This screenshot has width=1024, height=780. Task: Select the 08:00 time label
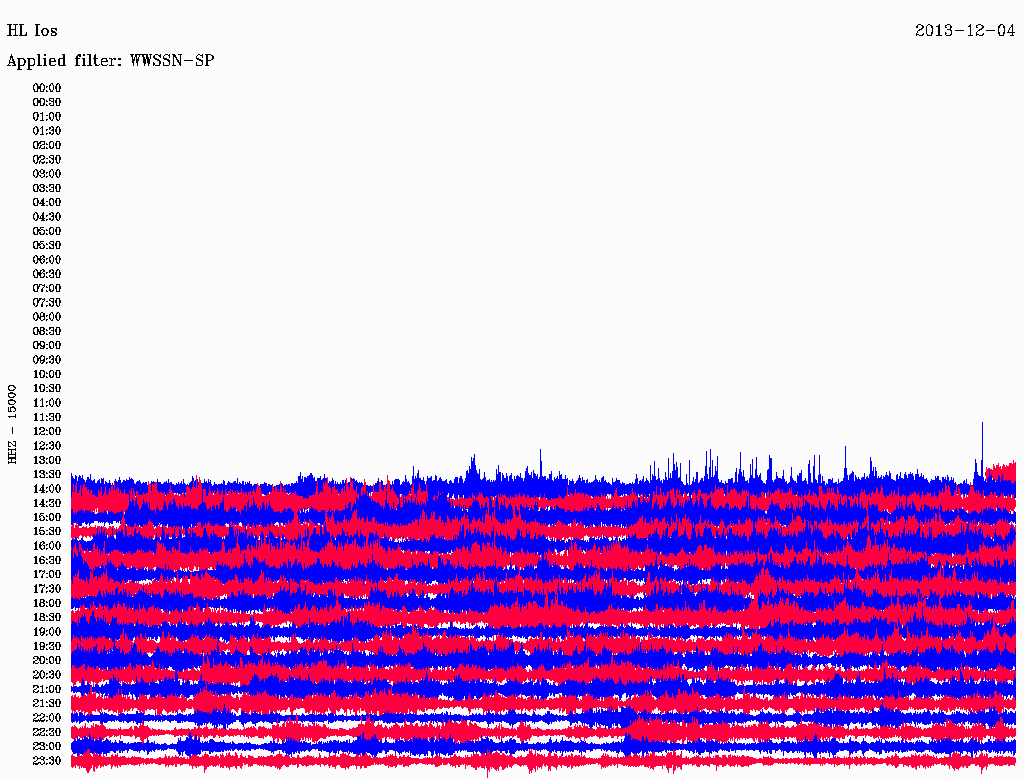pos(47,317)
